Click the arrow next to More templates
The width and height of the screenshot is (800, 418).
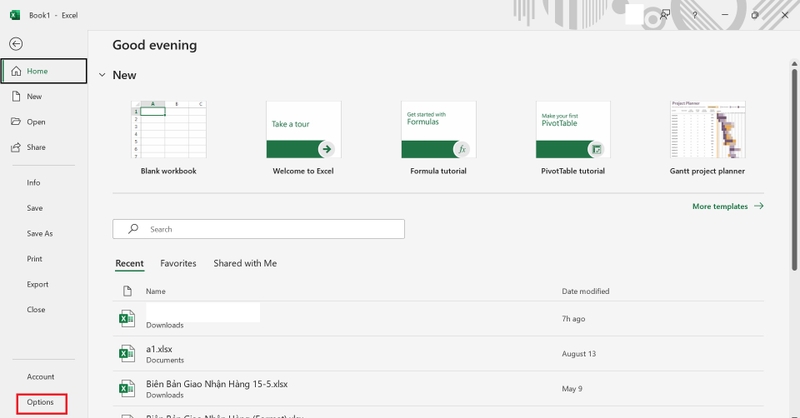pos(759,206)
